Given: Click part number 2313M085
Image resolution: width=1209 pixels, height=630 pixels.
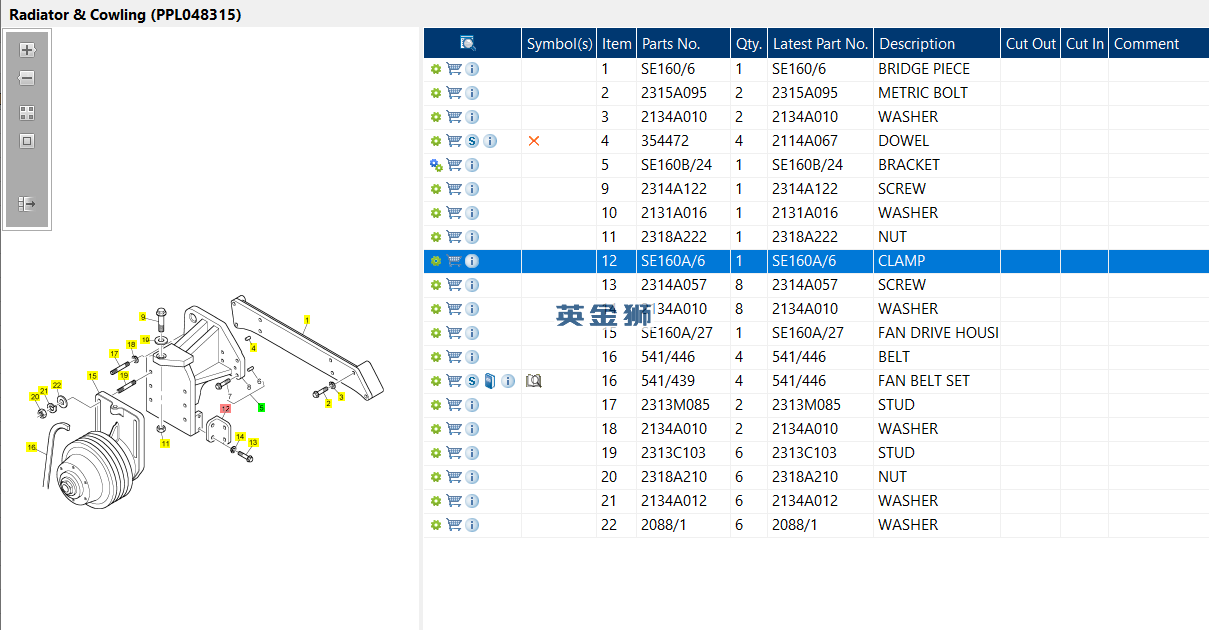Looking at the screenshot, I should (x=675, y=405).
